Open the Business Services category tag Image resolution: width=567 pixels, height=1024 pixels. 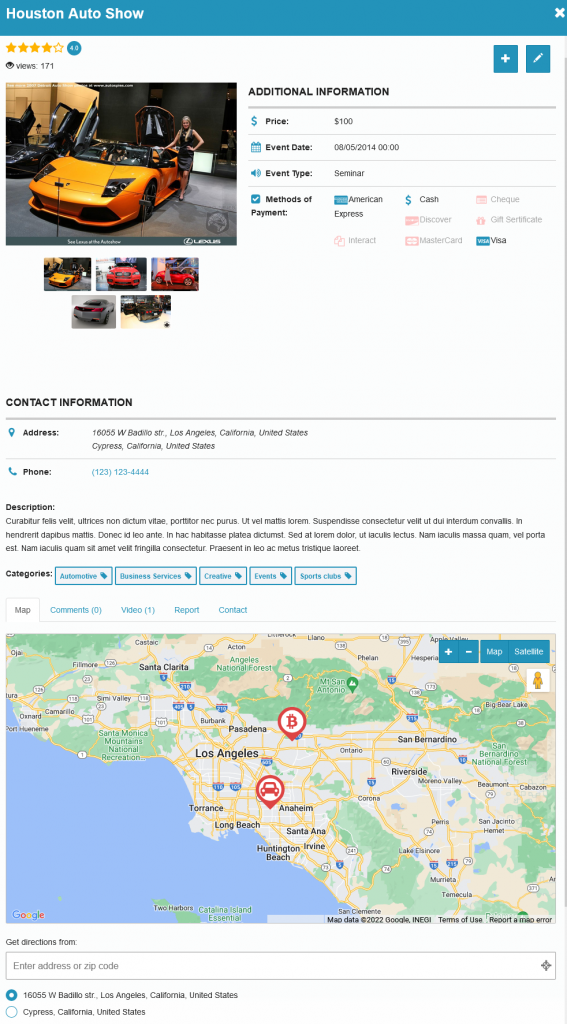[x=156, y=576]
